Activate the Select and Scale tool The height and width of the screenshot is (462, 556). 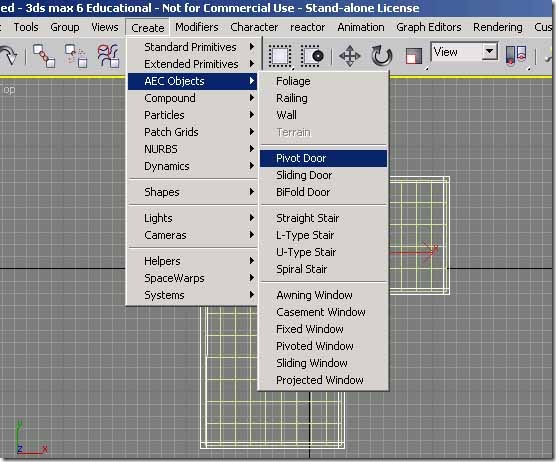click(413, 56)
